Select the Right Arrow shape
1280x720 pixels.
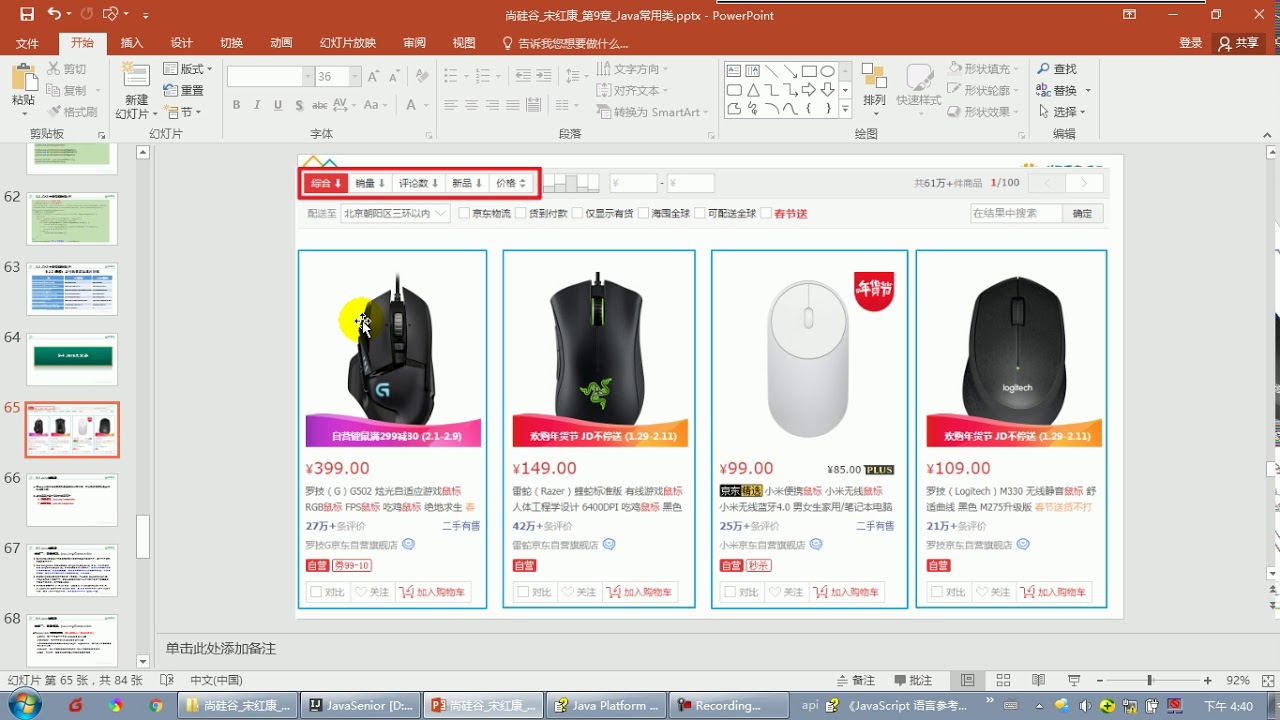(x=809, y=90)
